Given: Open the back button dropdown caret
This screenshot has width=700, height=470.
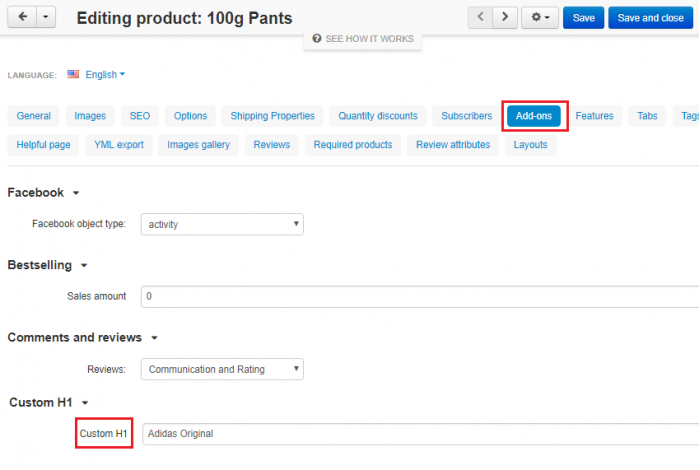Looking at the screenshot, I should tap(46, 17).
